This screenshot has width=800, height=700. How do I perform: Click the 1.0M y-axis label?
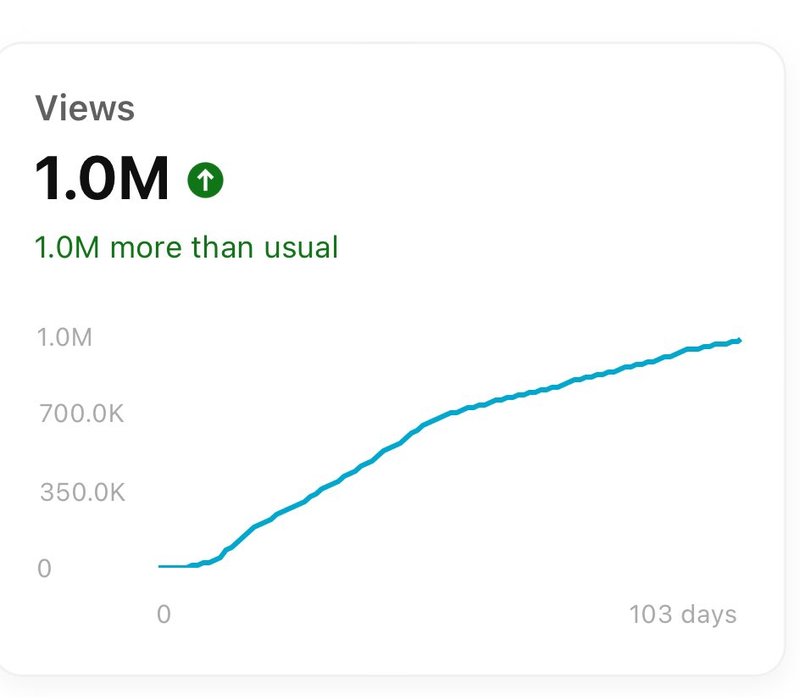click(65, 338)
